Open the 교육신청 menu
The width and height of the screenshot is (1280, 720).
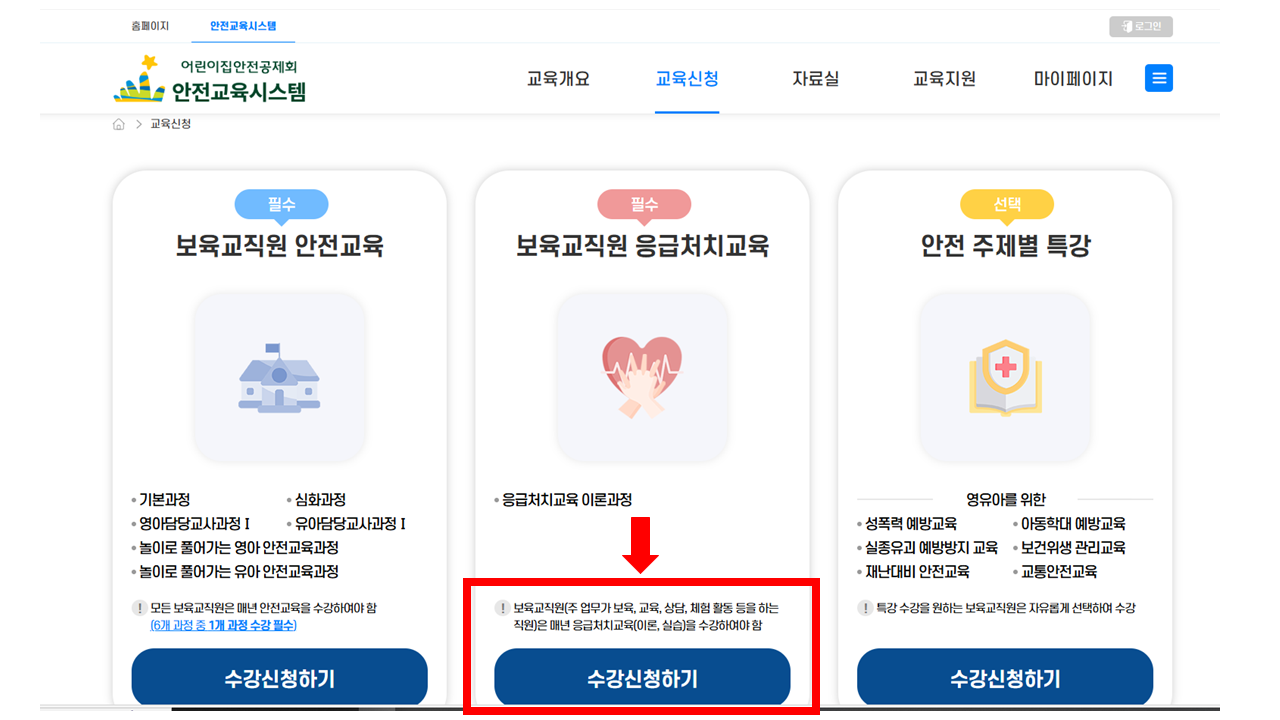pos(687,79)
